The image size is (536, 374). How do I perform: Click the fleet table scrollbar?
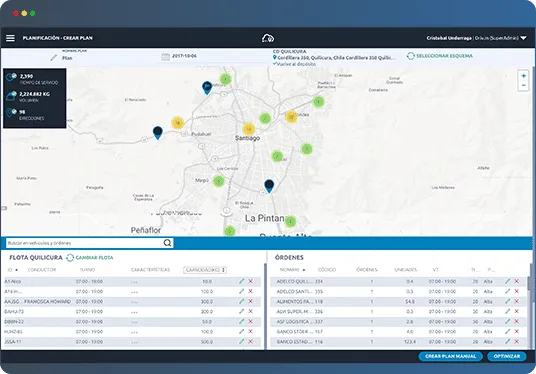click(x=265, y=306)
